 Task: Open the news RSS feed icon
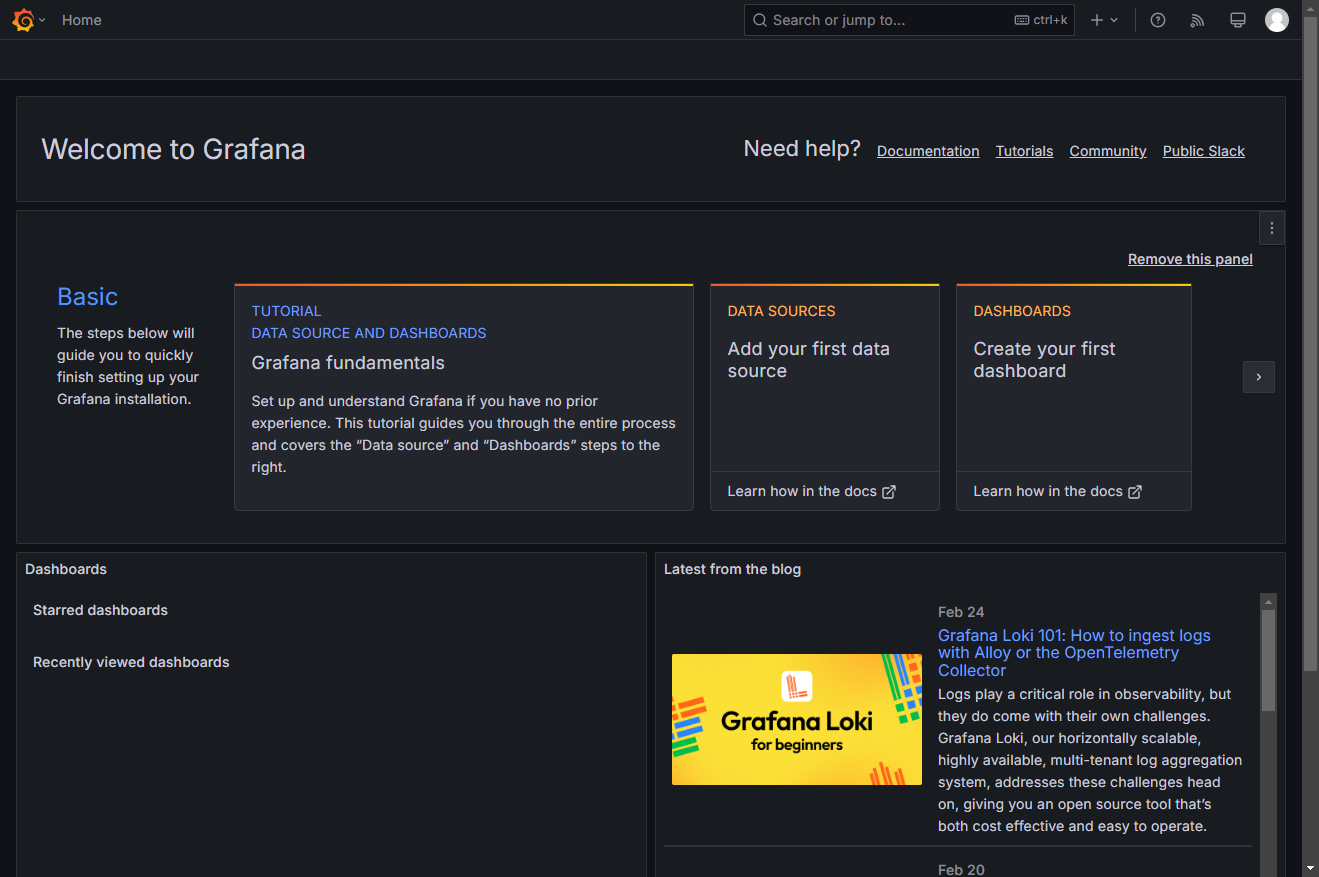[x=1197, y=20]
